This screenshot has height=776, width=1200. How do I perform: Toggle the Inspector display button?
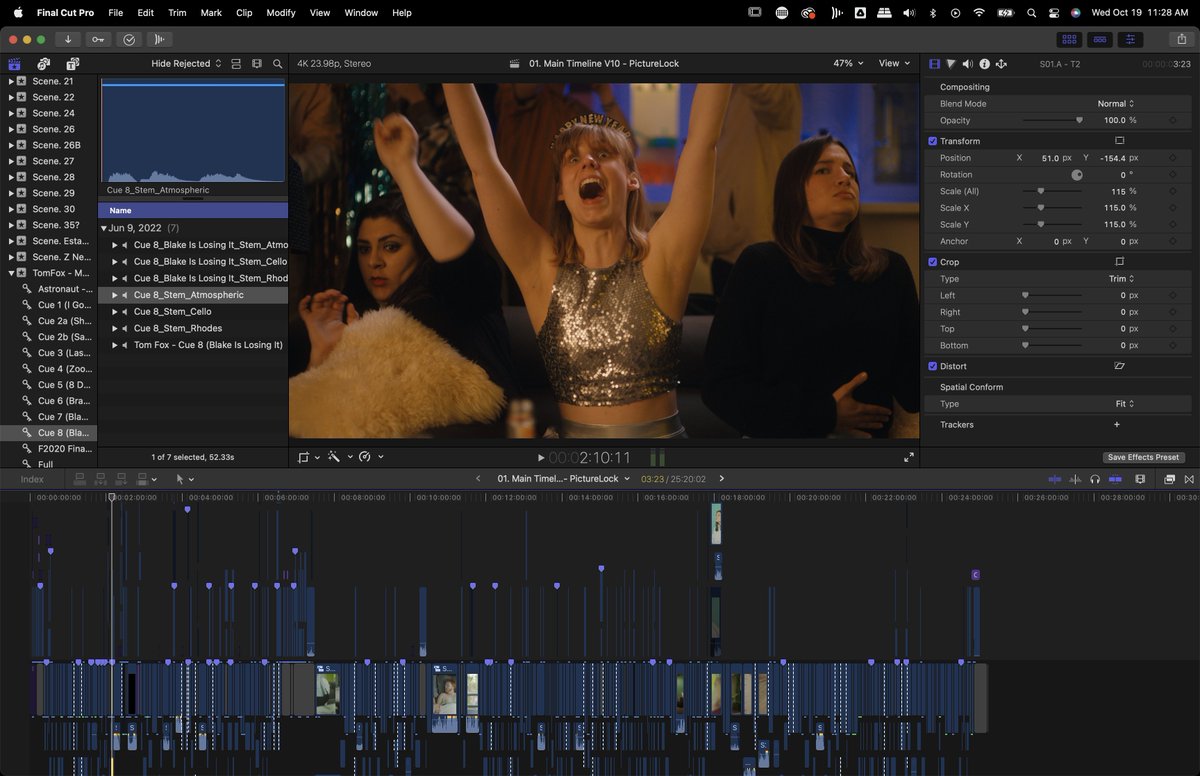[1131, 39]
